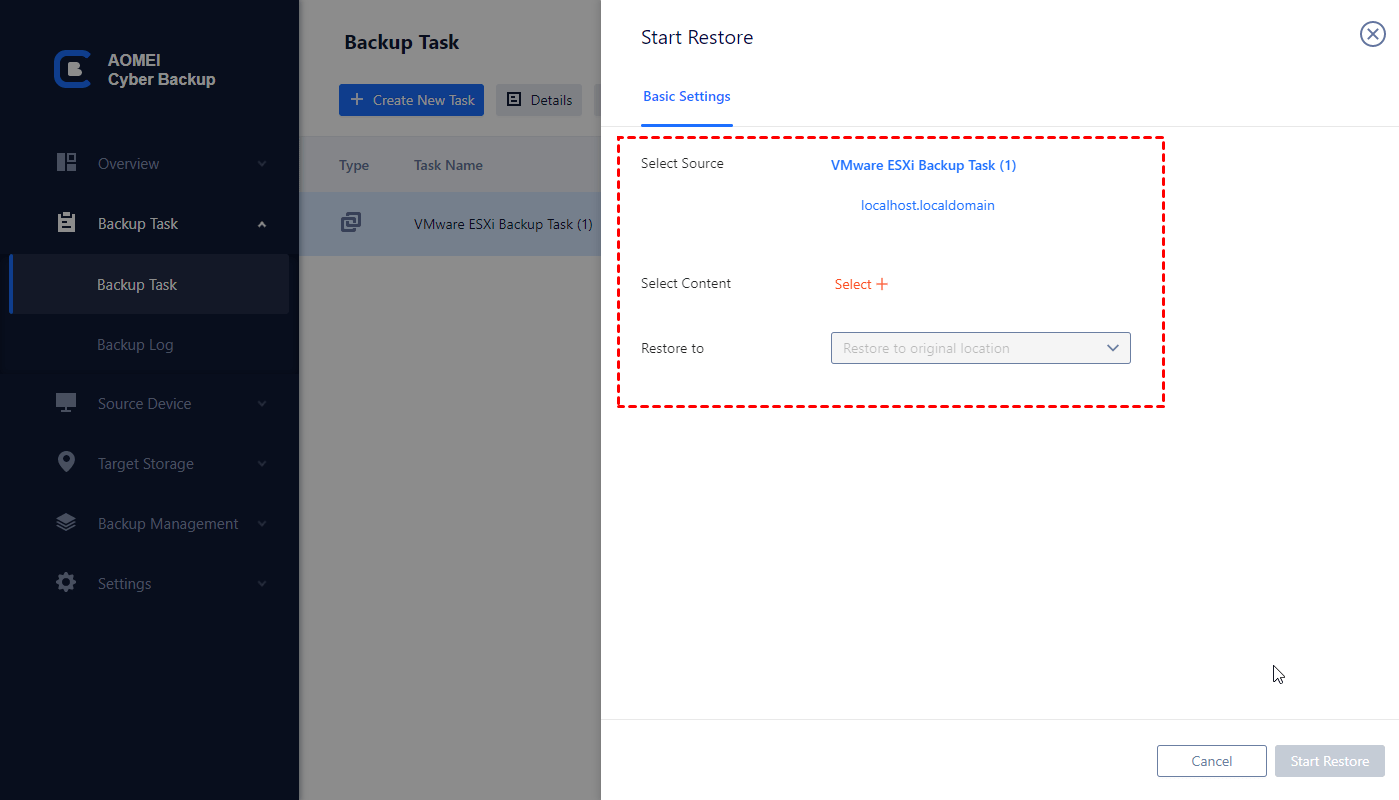The height and width of the screenshot is (800, 1399).
Task: Select the Basic Settings tab
Action: (x=686, y=97)
